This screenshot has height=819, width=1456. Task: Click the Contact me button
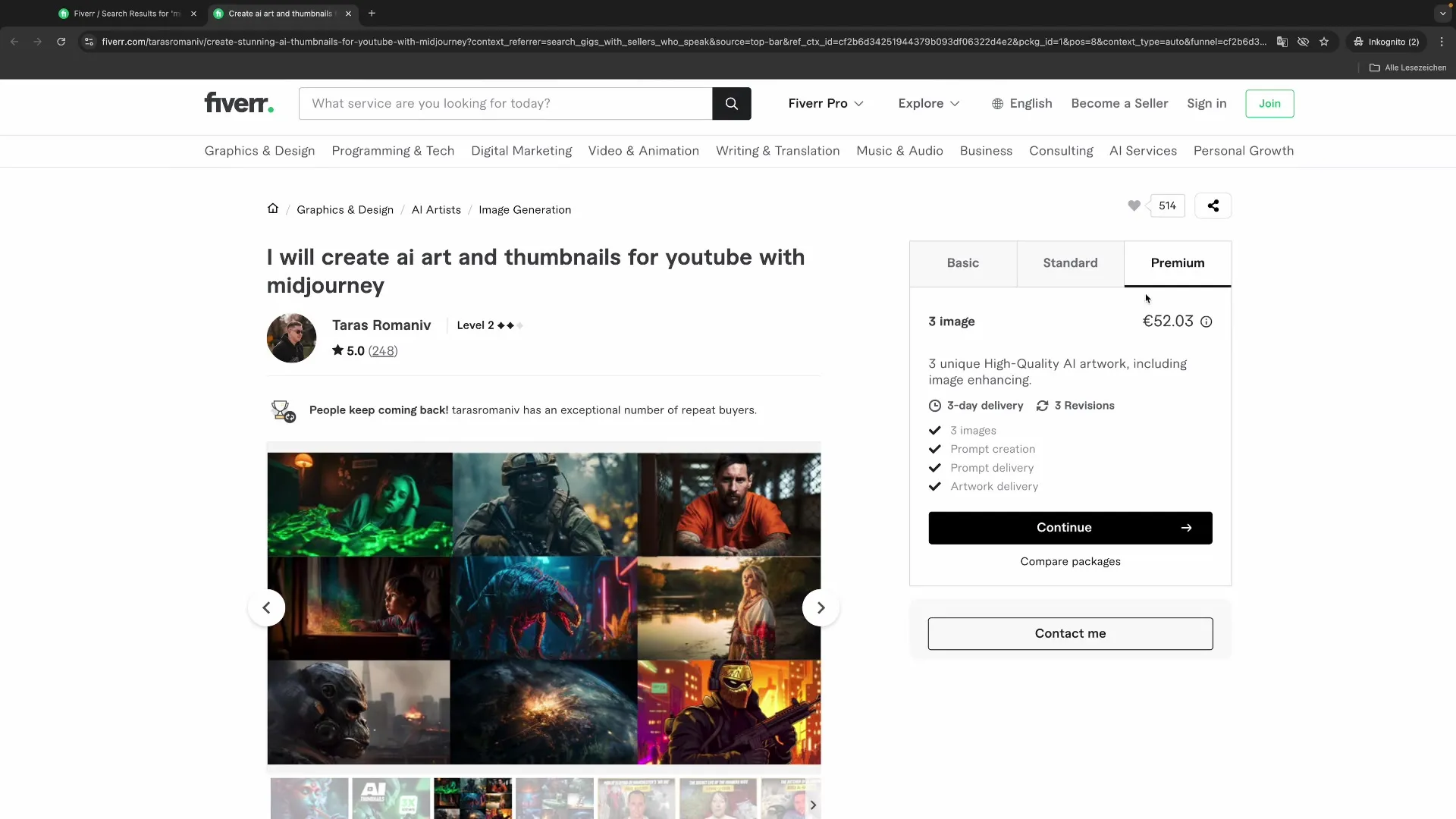coord(1069,633)
